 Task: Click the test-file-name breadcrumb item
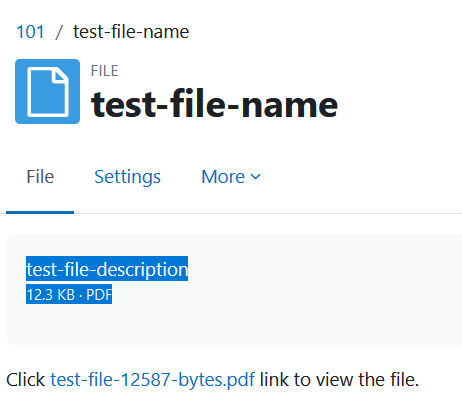131,32
